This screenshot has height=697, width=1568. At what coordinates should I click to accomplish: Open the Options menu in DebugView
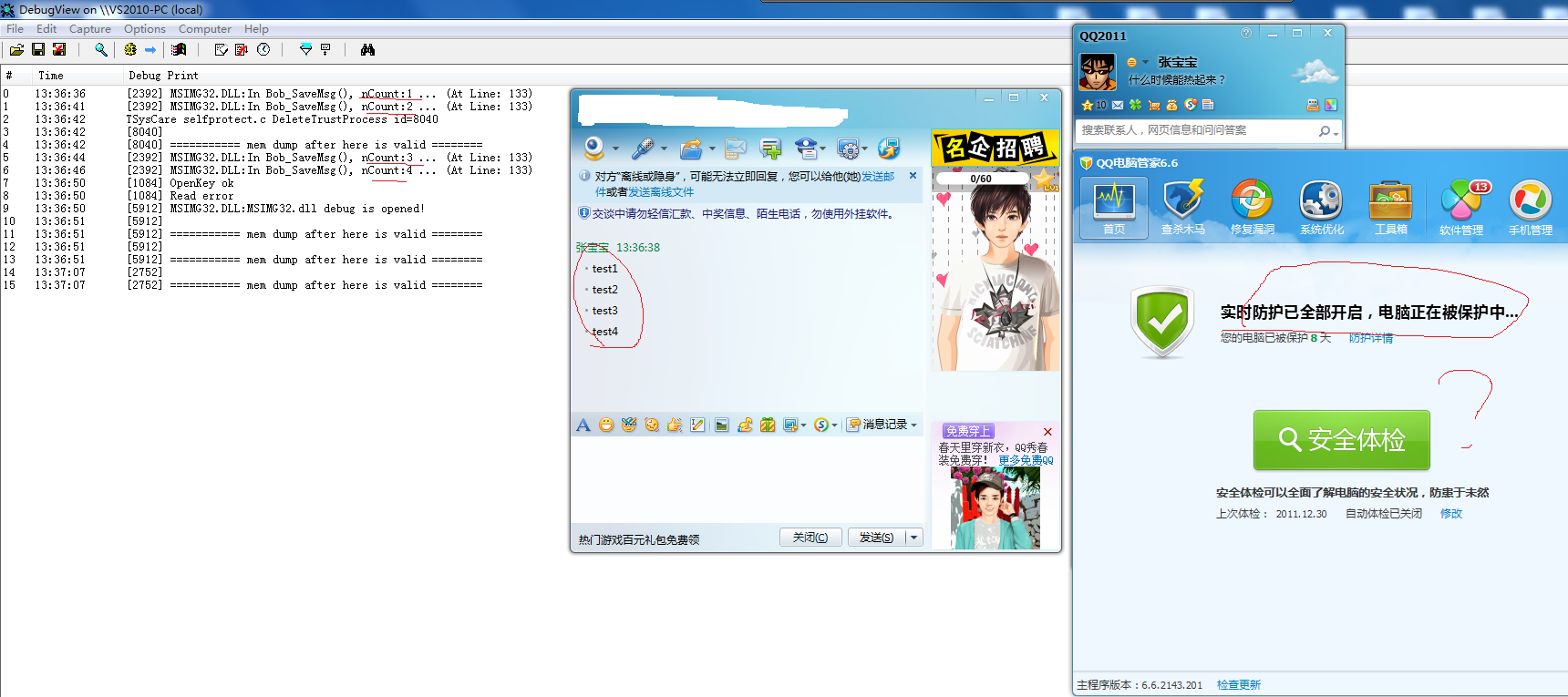point(145,29)
